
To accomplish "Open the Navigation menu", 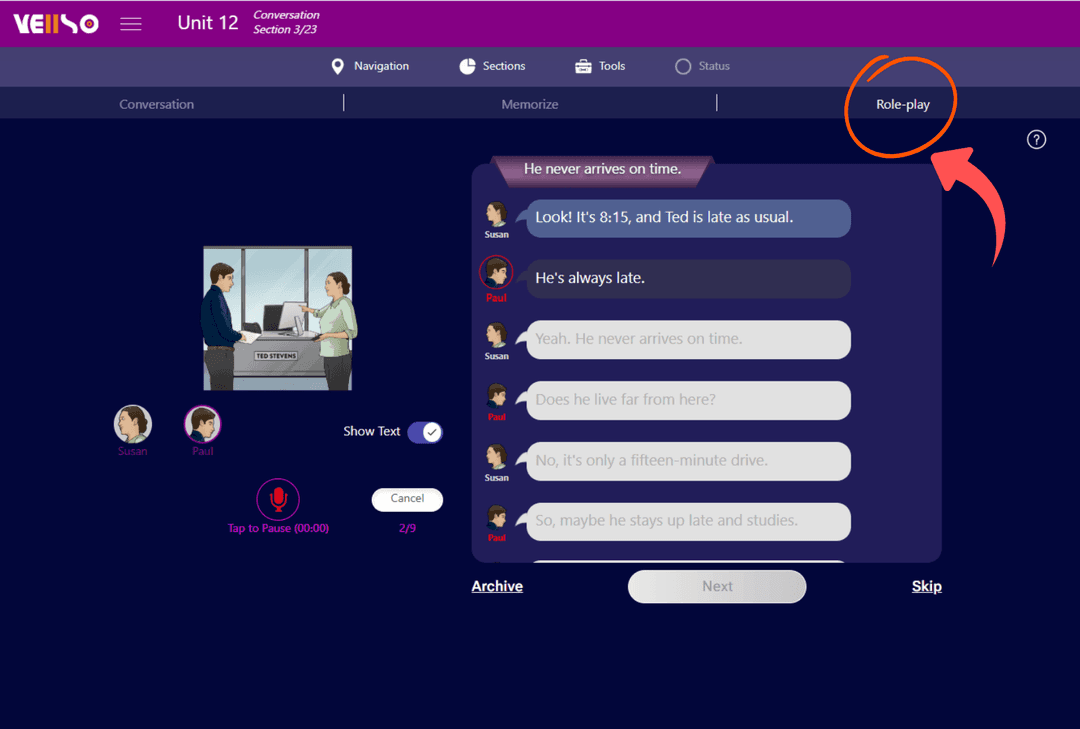I will [x=370, y=66].
